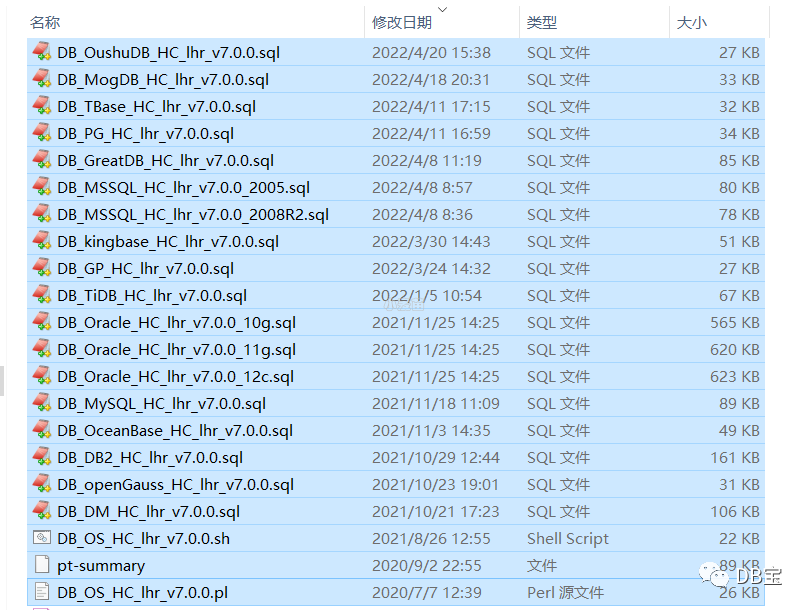Click the 85 KB size cell
The image size is (808, 610).
coord(739,161)
